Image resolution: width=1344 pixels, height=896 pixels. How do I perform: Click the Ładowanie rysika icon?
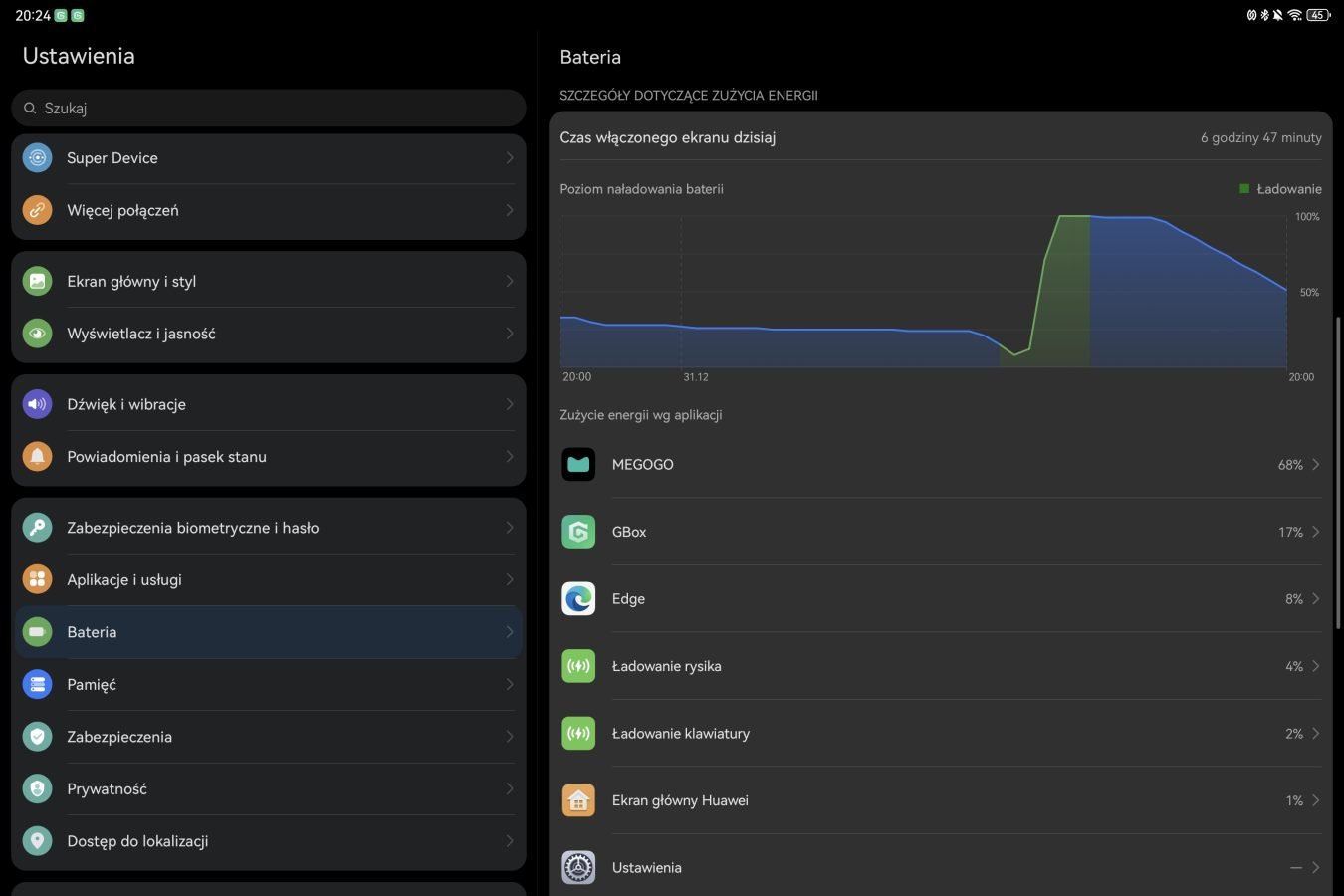tap(578, 666)
